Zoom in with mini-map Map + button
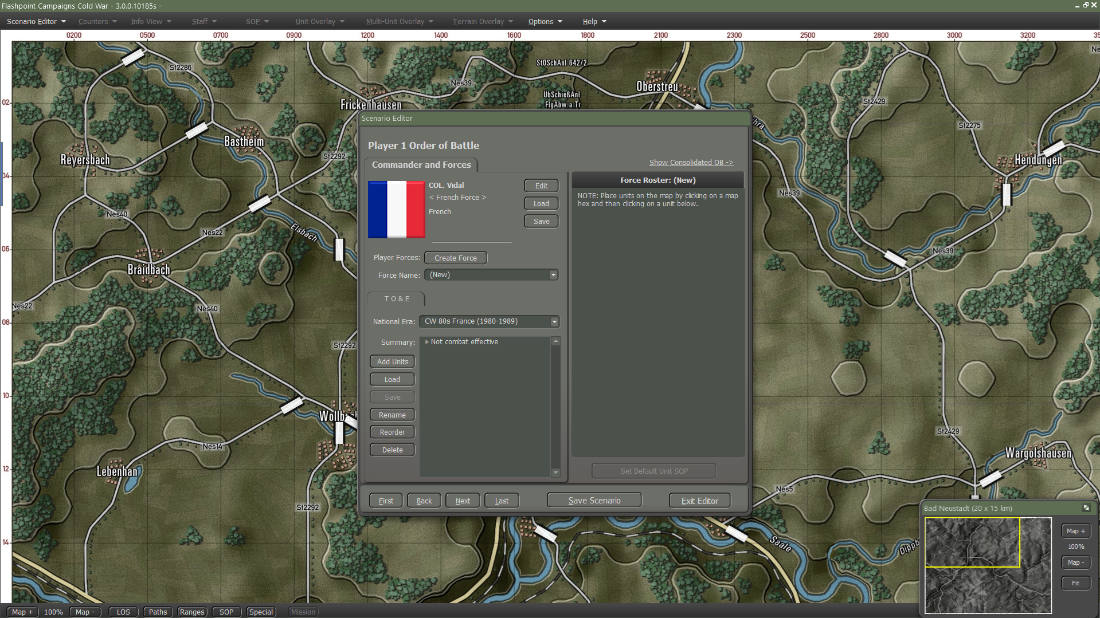 point(1075,531)
